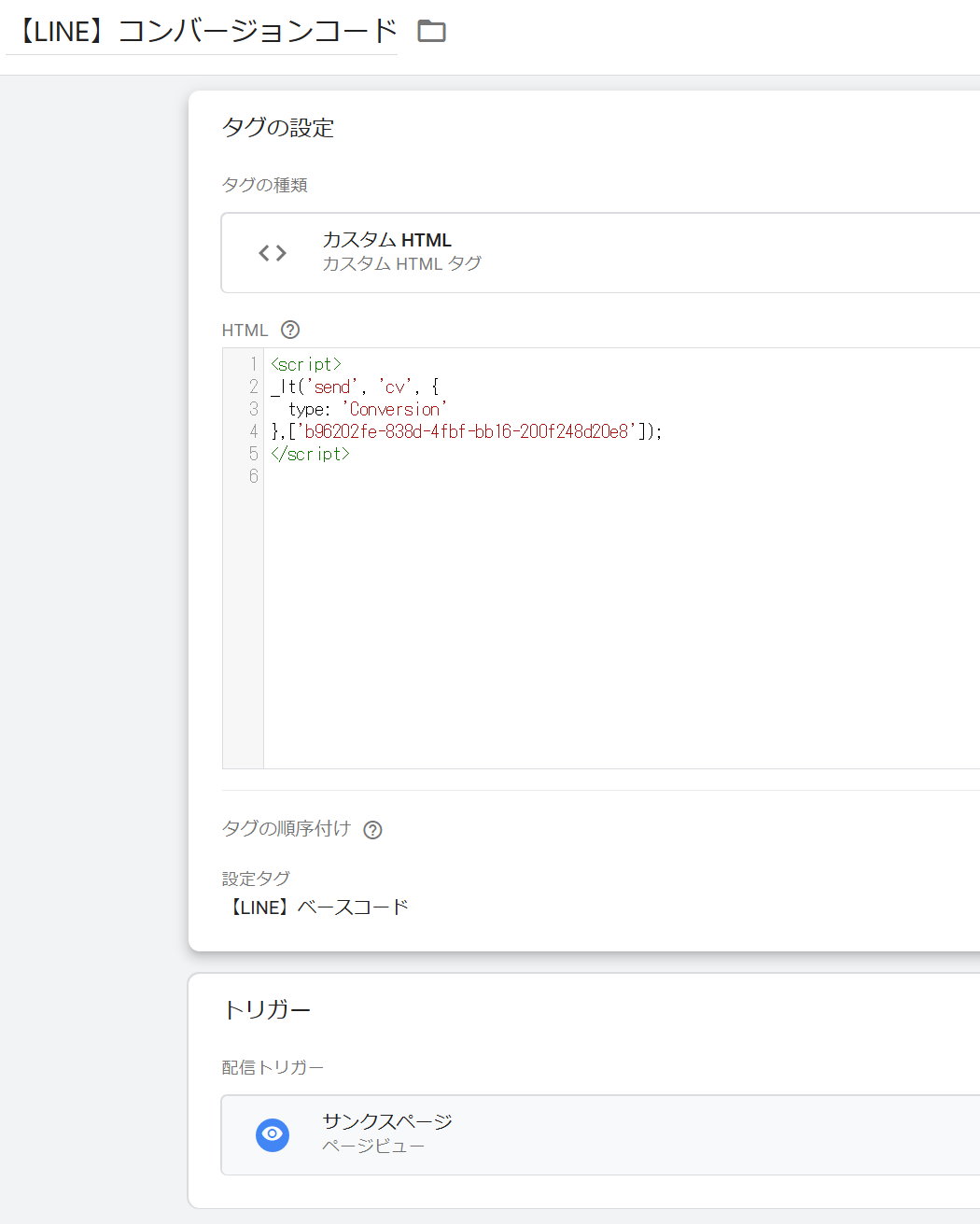Click the タグの順序付け label text

pos(287,829)
